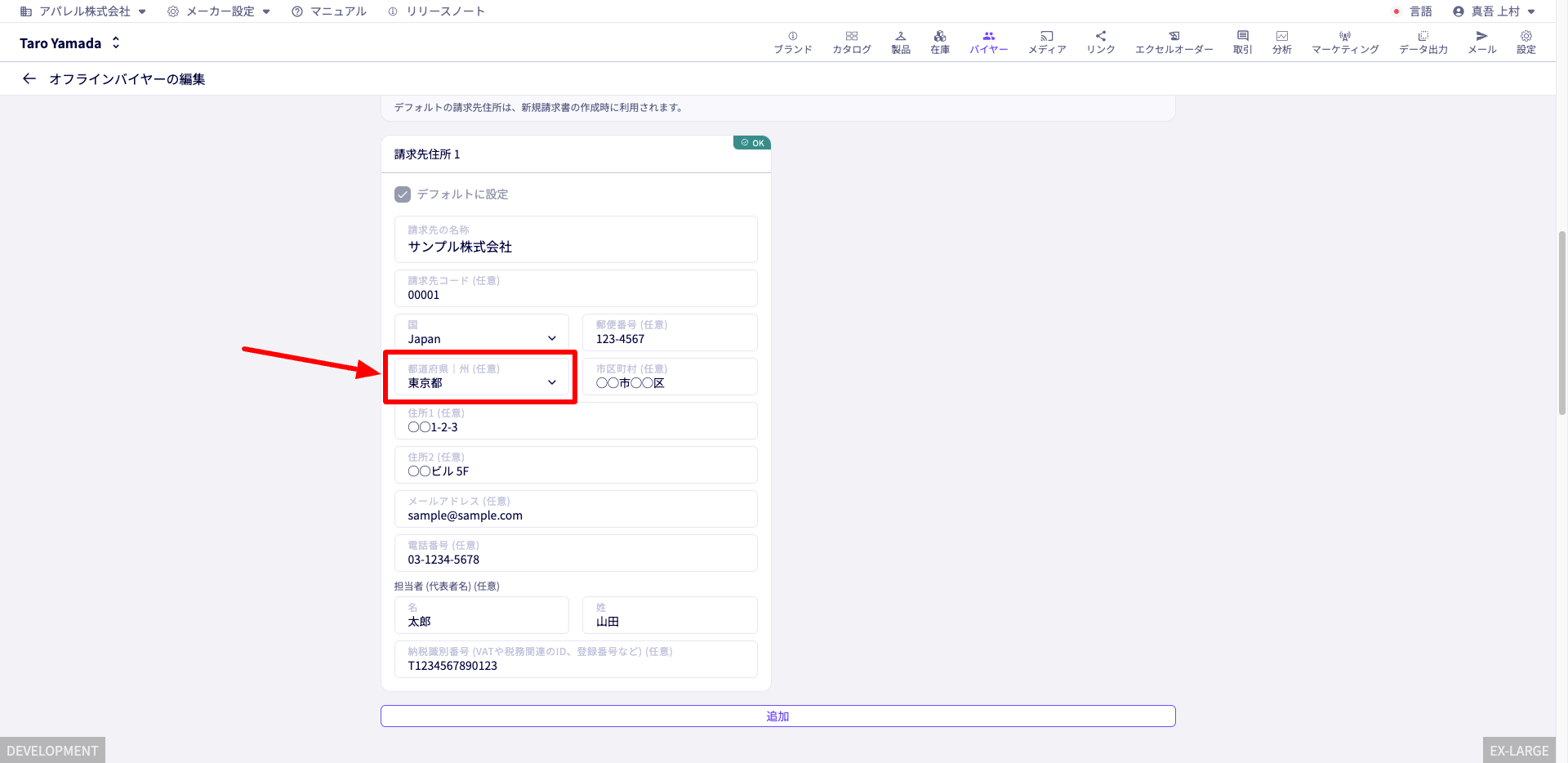This screenshot has width=1568, height=763.
Task: Expand メーカー設定 dropdown menu
Action: click(218, 11)
